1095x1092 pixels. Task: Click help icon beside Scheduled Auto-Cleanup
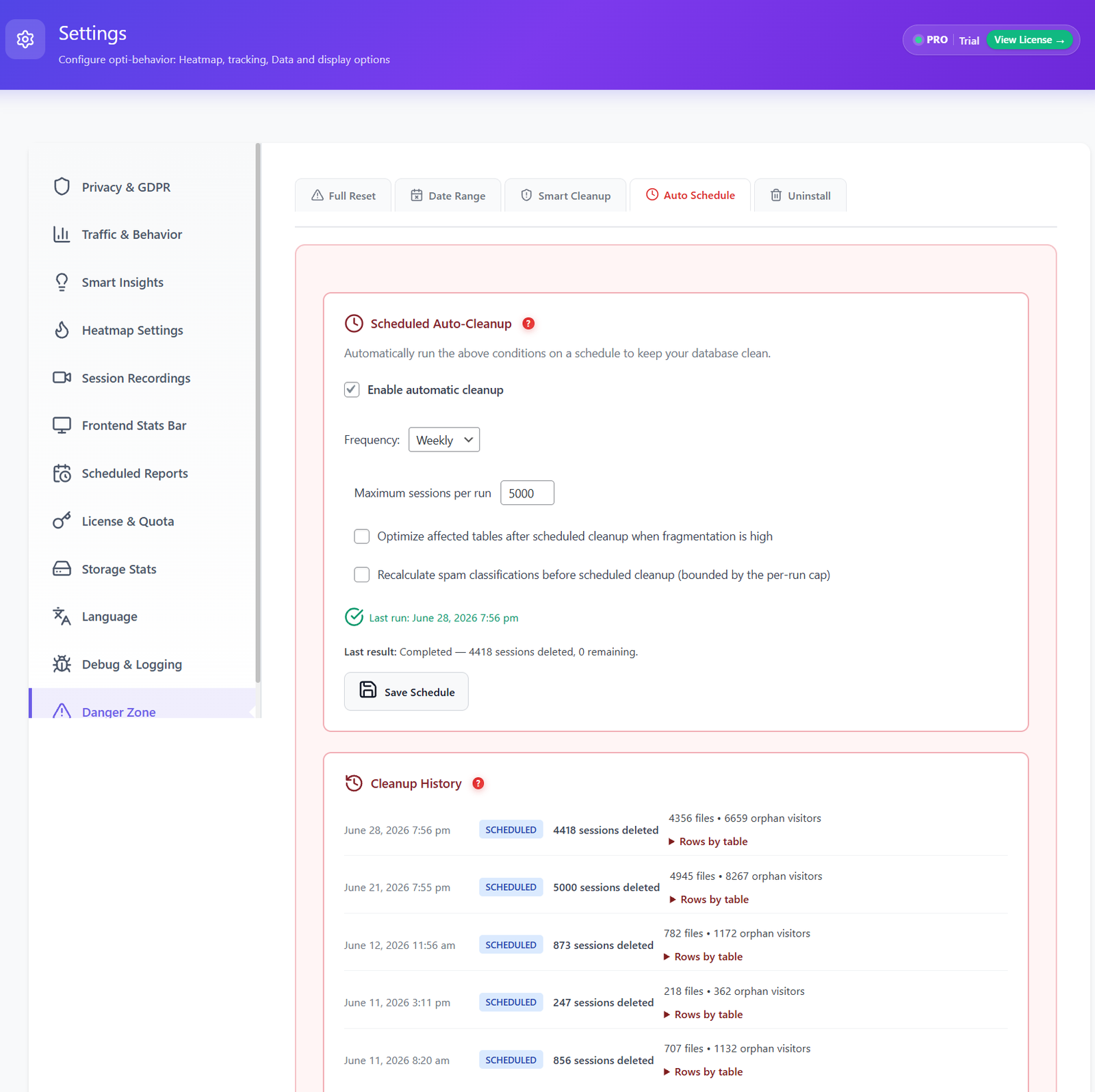coord(528,324)
